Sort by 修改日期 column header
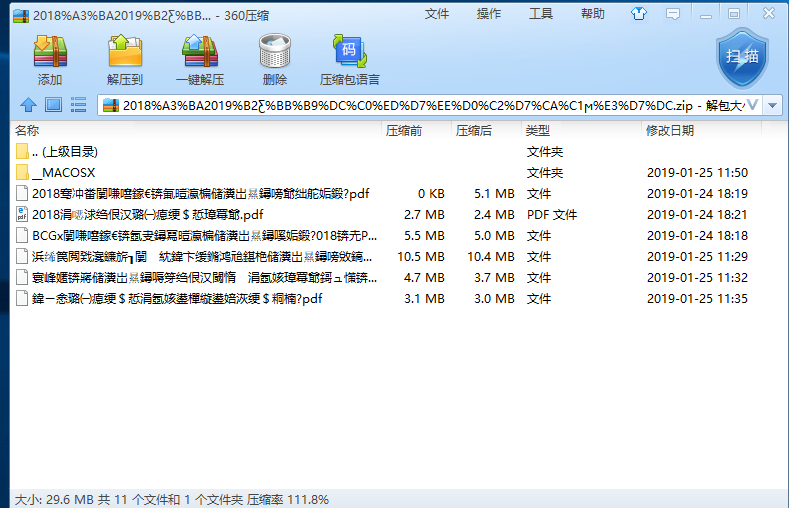 pos(701,131)
